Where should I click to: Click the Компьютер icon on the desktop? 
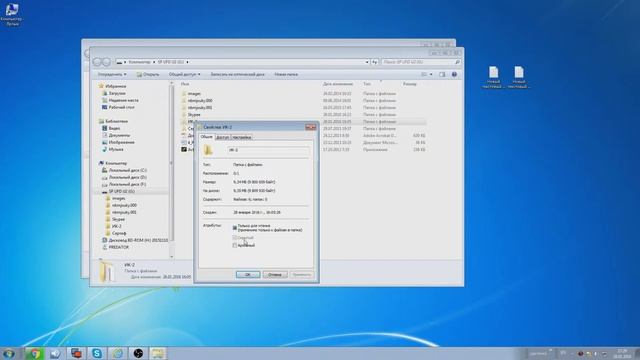[x=11, y=15]
